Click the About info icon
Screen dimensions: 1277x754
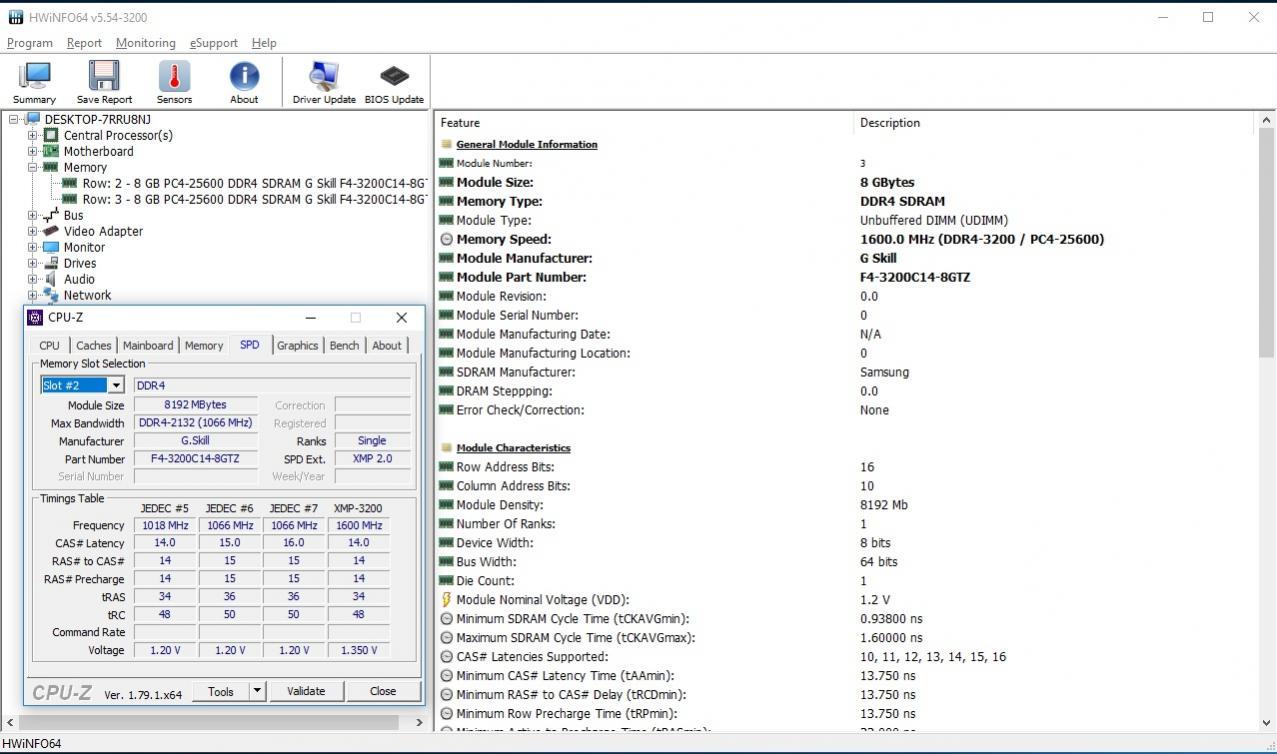[244, 79]
